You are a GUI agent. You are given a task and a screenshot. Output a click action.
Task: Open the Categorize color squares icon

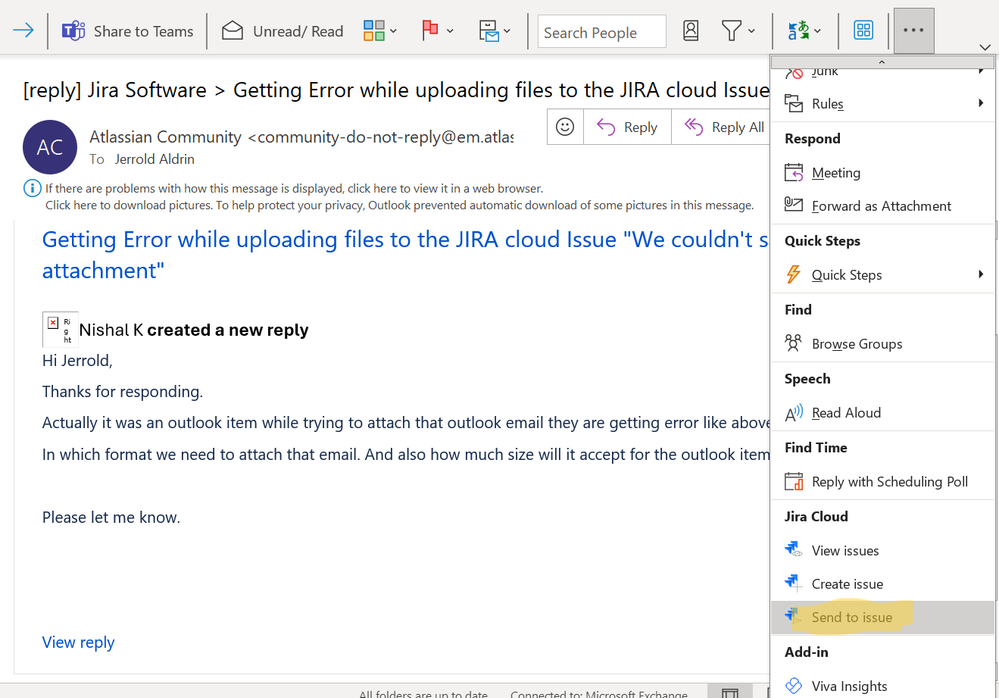pyautogui.click(x=373, y=30)
